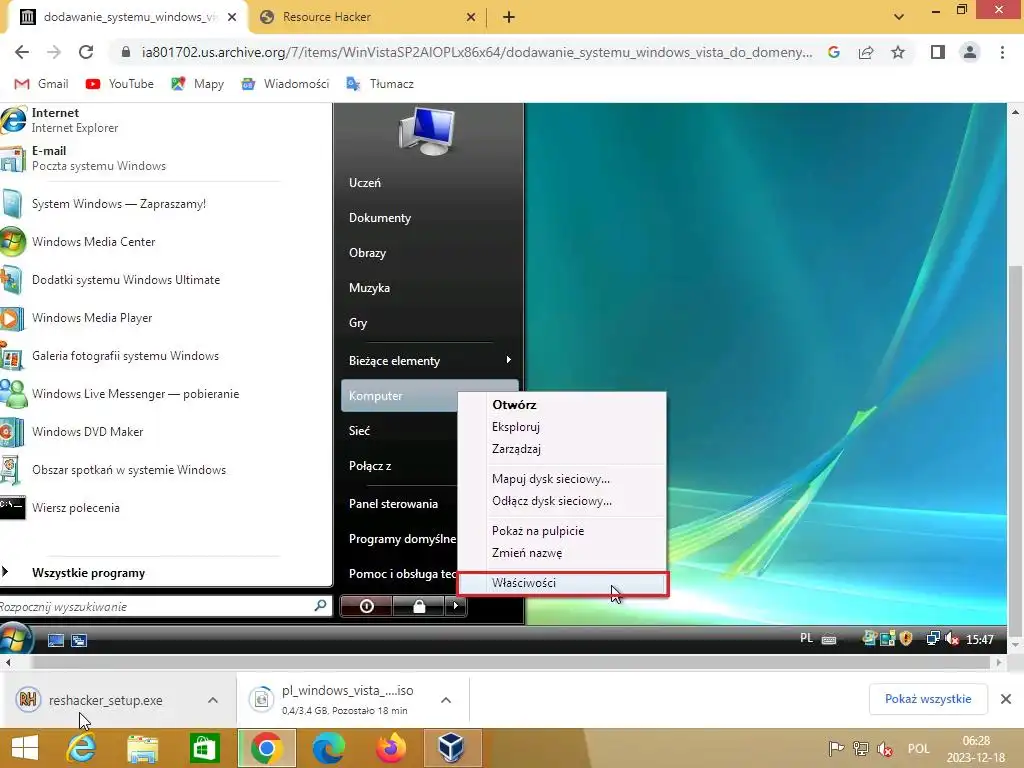Expand reshacker_setup.exe download options
The image size is (1024, 768).
(213, 700)
